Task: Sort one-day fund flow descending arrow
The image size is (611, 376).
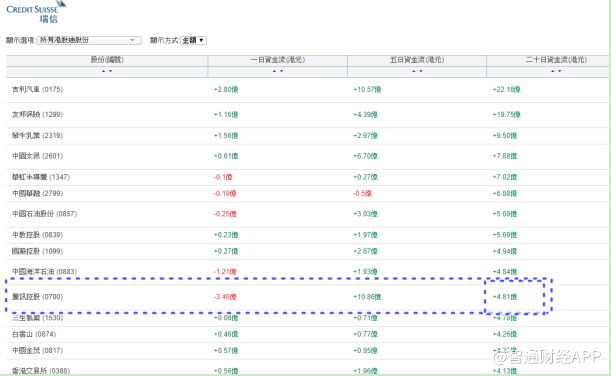Action: click(281, 71)
